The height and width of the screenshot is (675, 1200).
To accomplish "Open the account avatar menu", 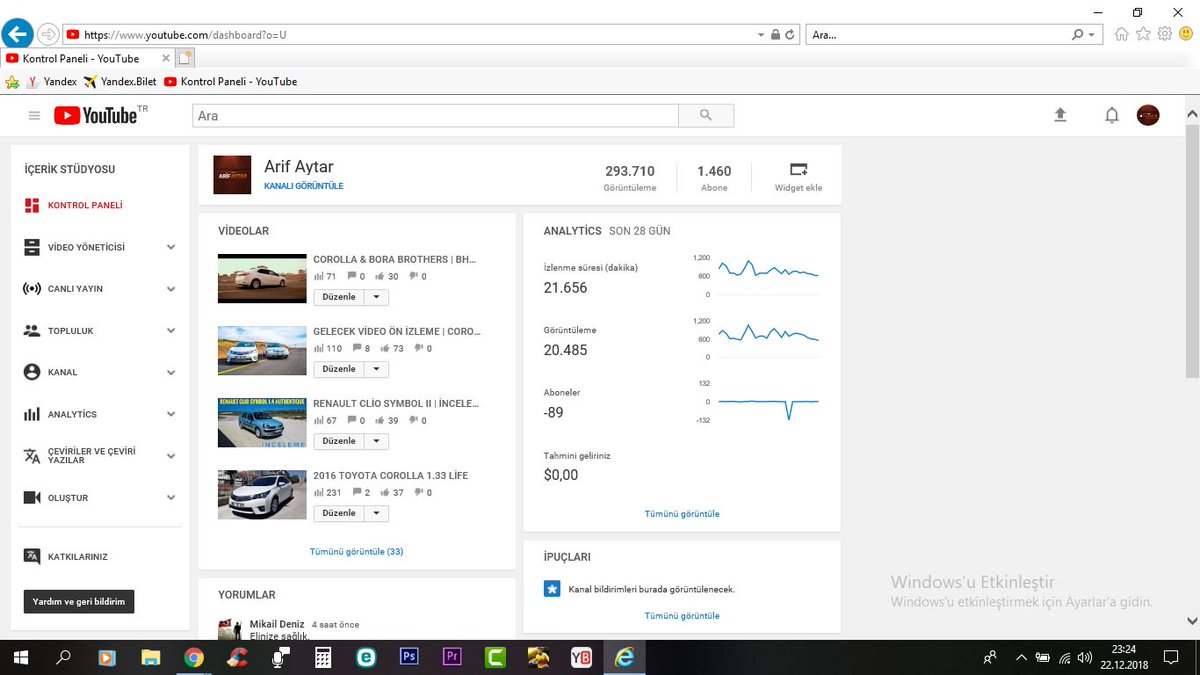I will point(1148,115).
